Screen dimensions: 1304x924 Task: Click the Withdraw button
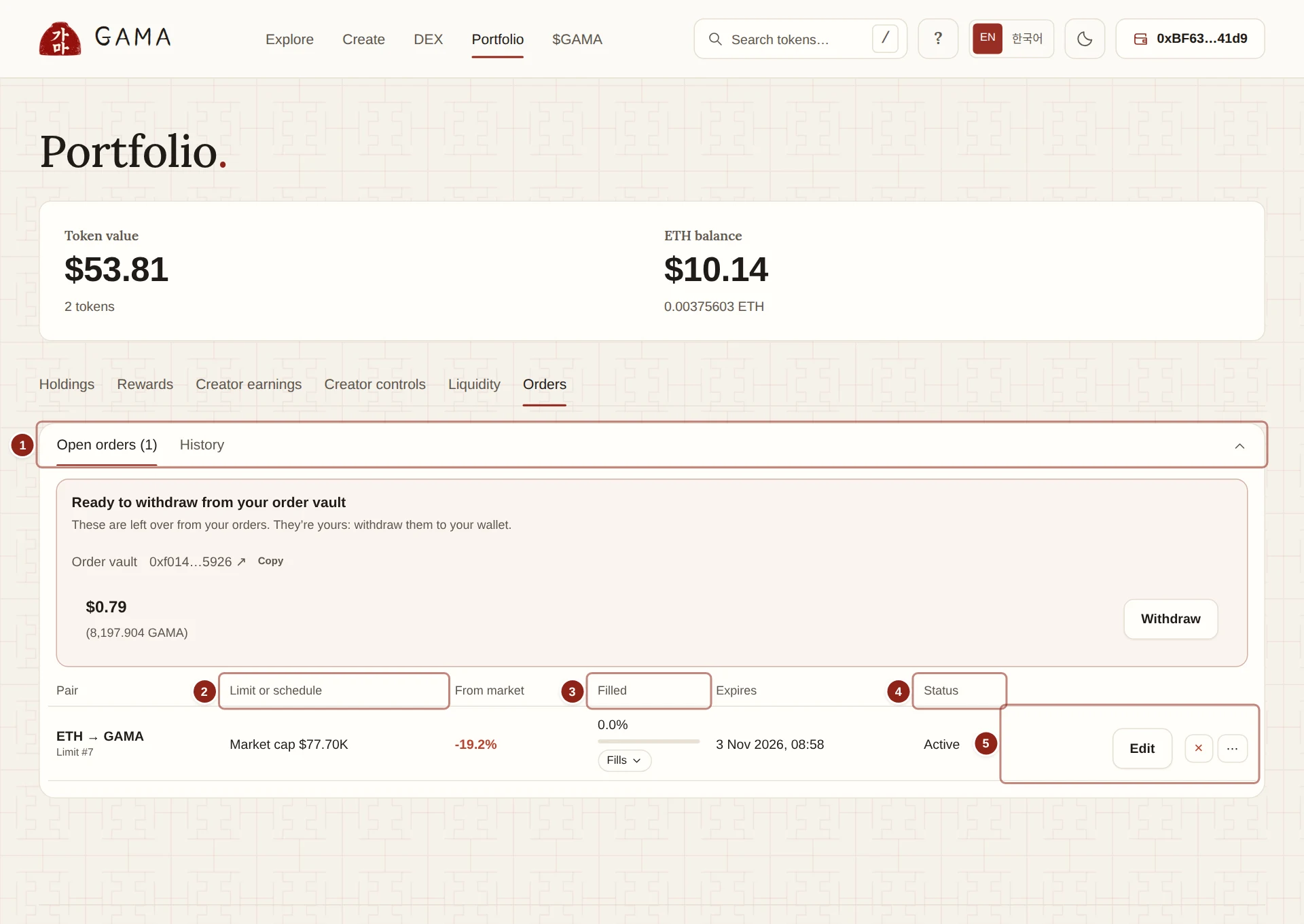click(x=1170, y=618)
